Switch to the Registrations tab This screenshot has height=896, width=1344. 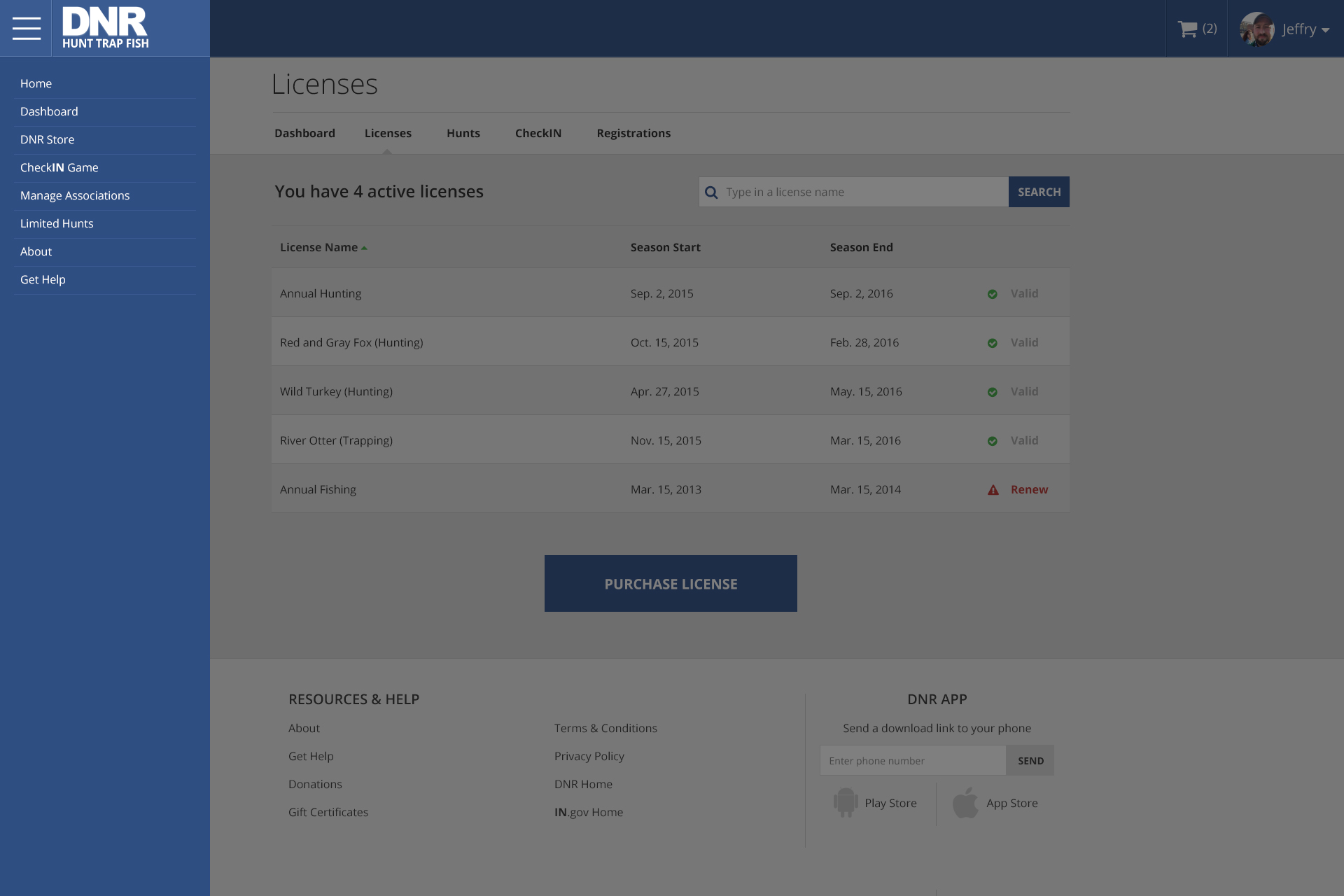click(633, 133)
